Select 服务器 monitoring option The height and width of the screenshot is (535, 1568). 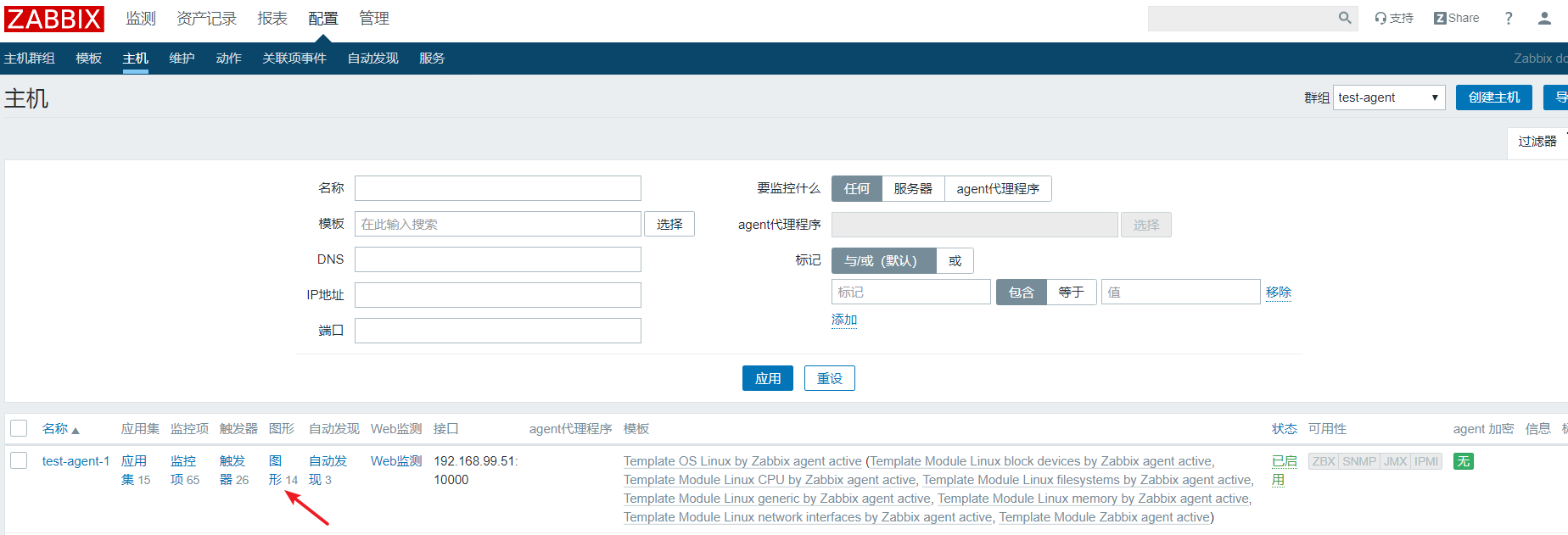pyautogui.click(x=913, y=189)
